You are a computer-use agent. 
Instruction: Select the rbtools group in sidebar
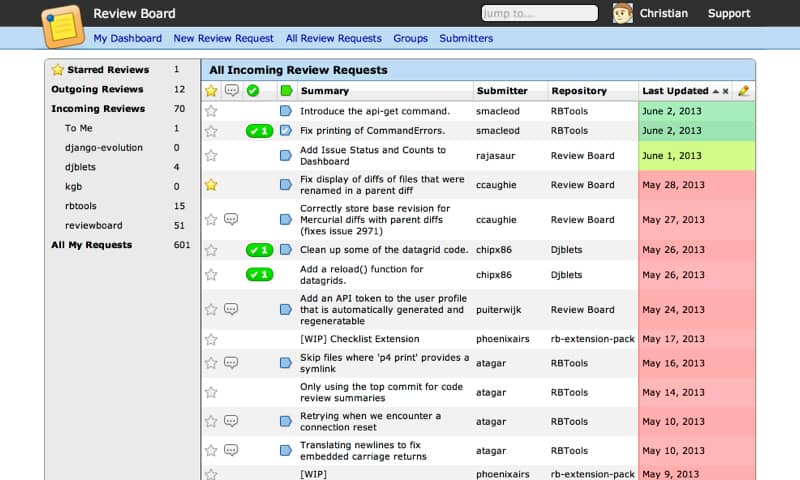click(x=81, y=206)
